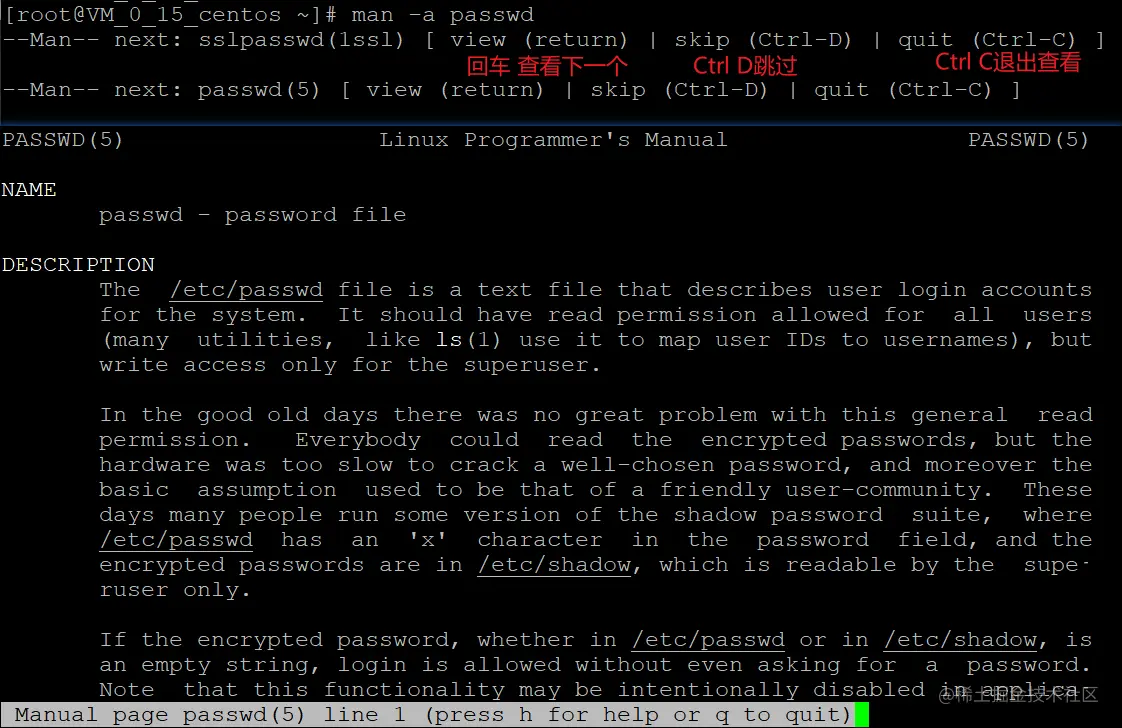Click the red 'Ctrl D跳过' annotation
1122x728 pixels.
745,66
